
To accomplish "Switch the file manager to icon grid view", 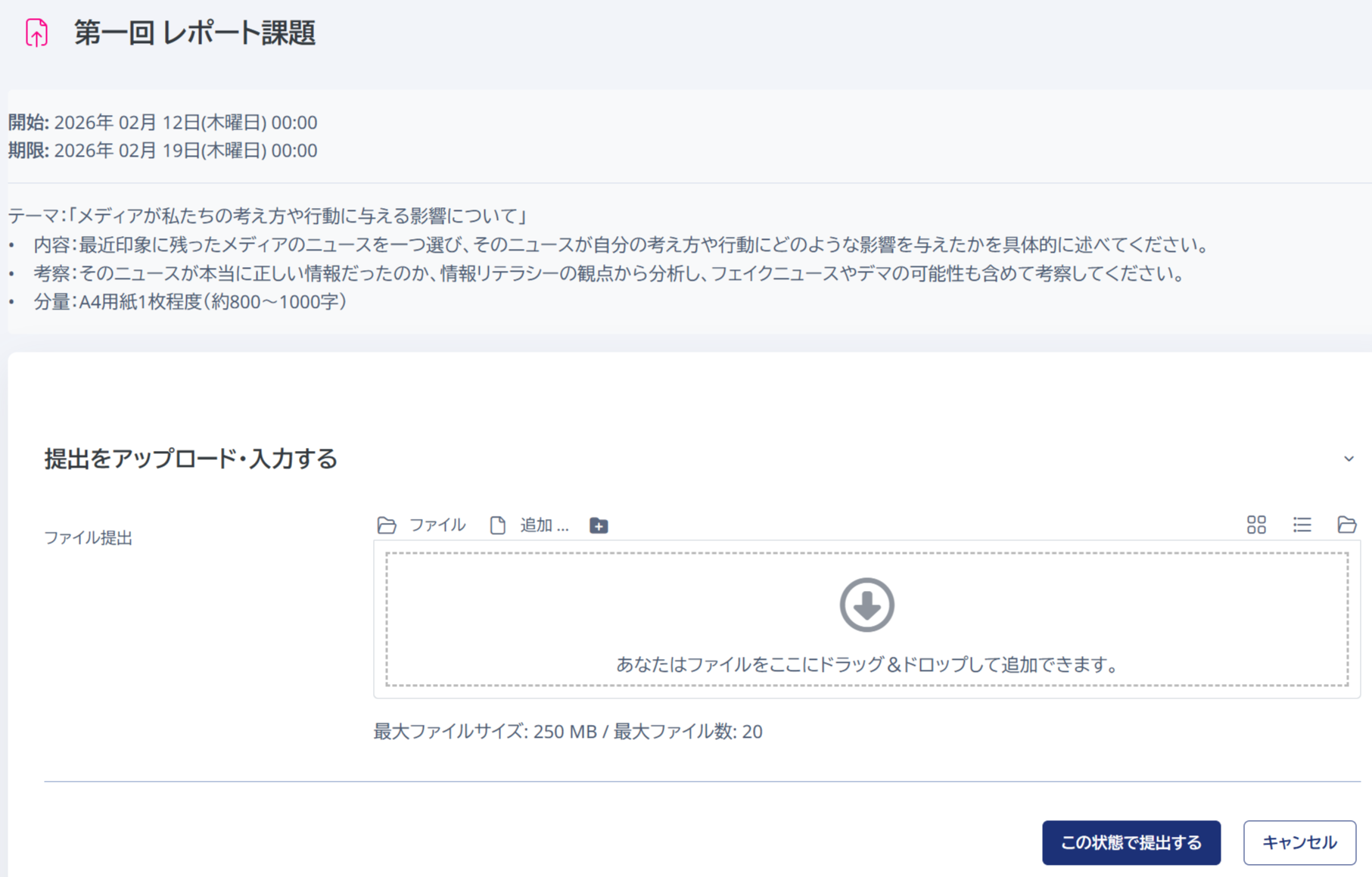I will coord(1256,524).
